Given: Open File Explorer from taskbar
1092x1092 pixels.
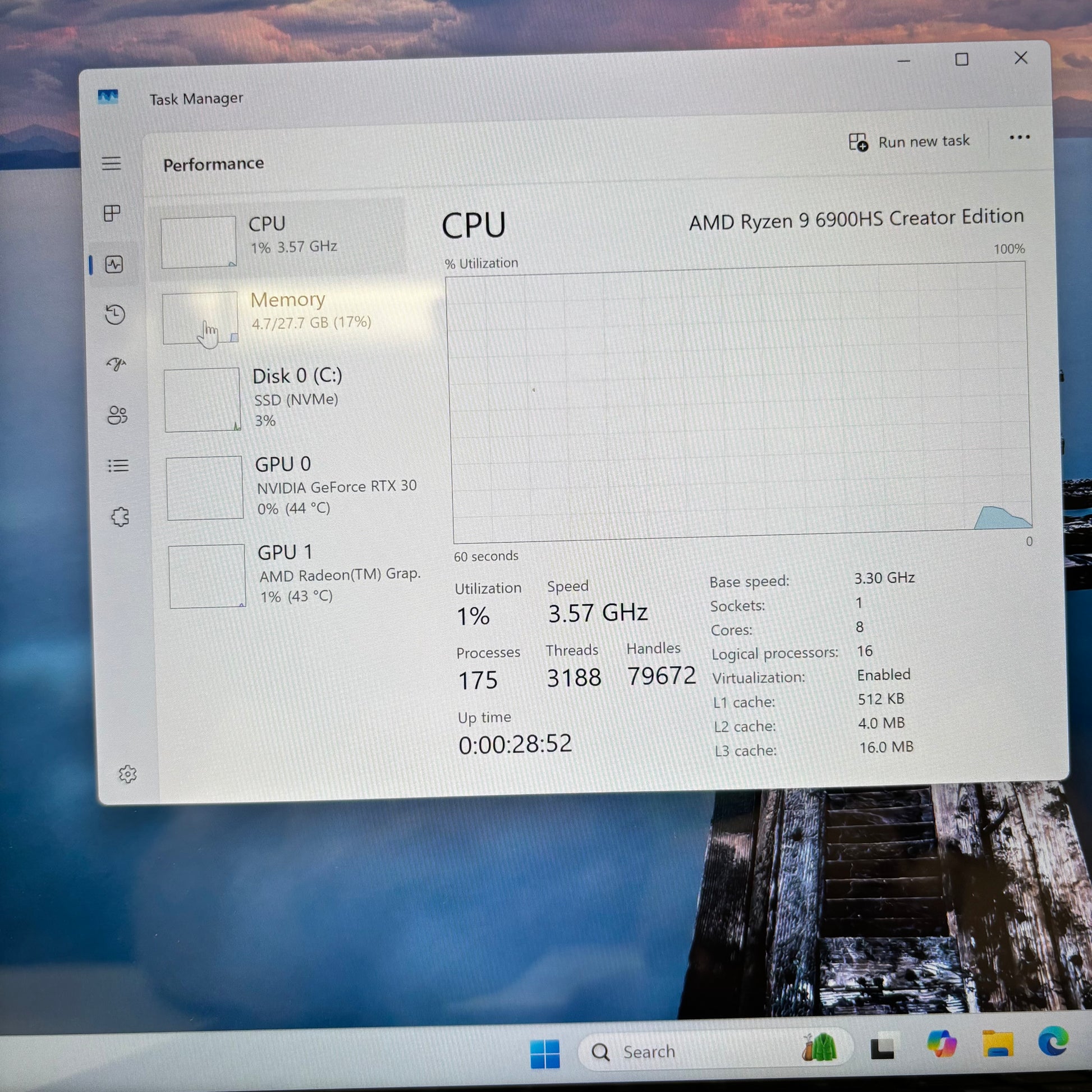Looking at the screenshot, I should (998, 1043).
